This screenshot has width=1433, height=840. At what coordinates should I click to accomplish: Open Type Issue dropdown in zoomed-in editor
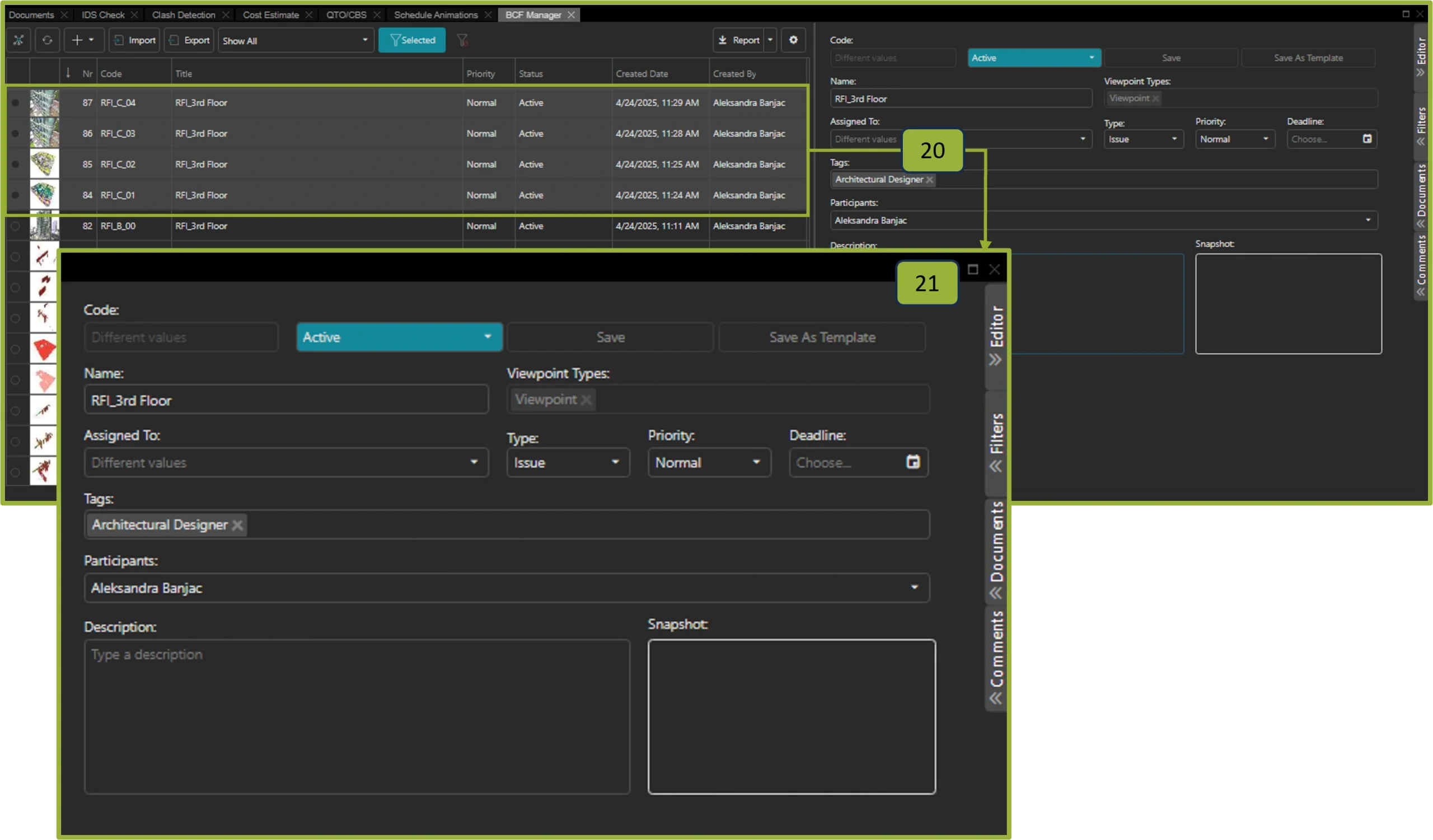pos(568,463)
